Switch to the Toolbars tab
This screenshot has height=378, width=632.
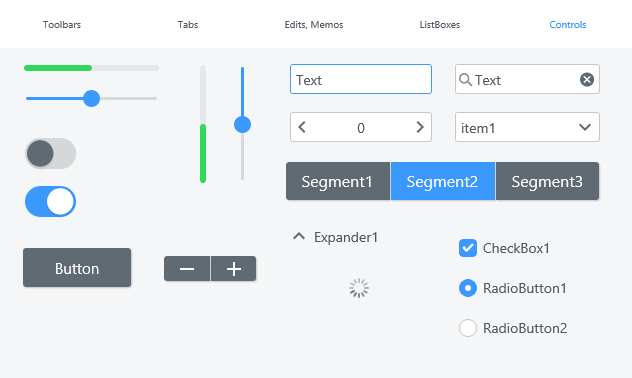pyautogui.click(x=62, y=25)
